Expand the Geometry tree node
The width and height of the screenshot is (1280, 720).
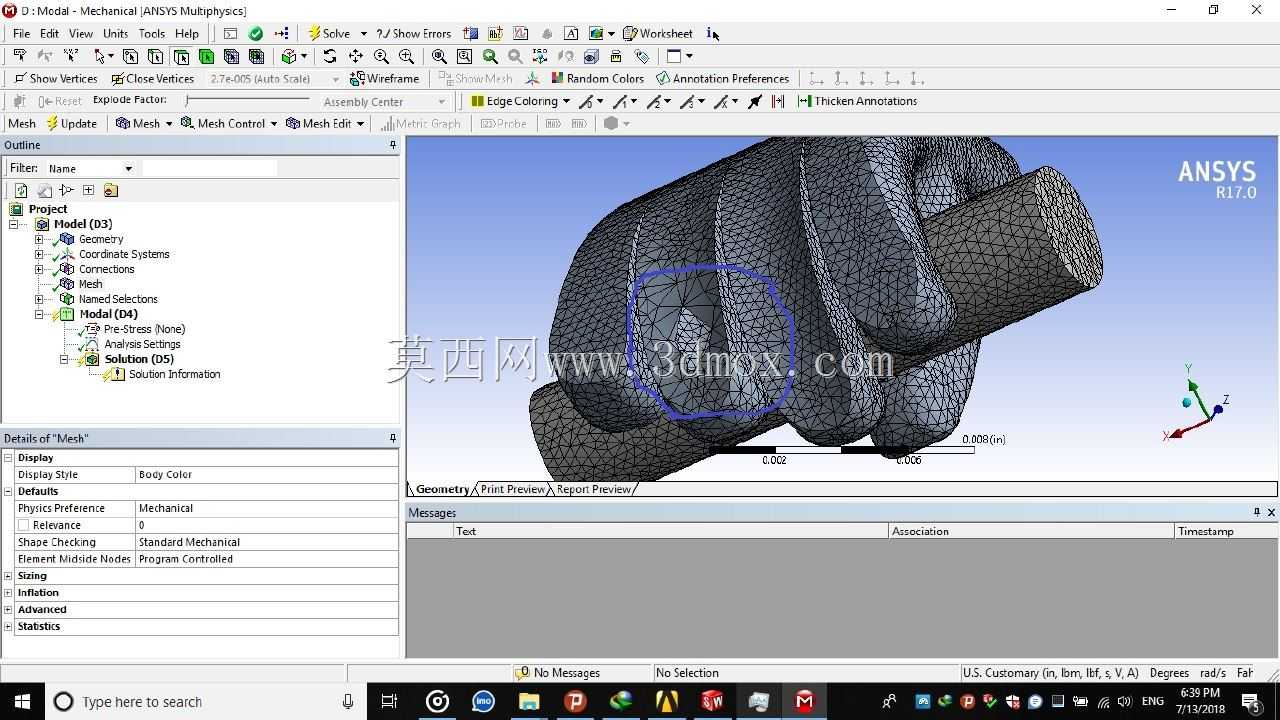point(39,239)
